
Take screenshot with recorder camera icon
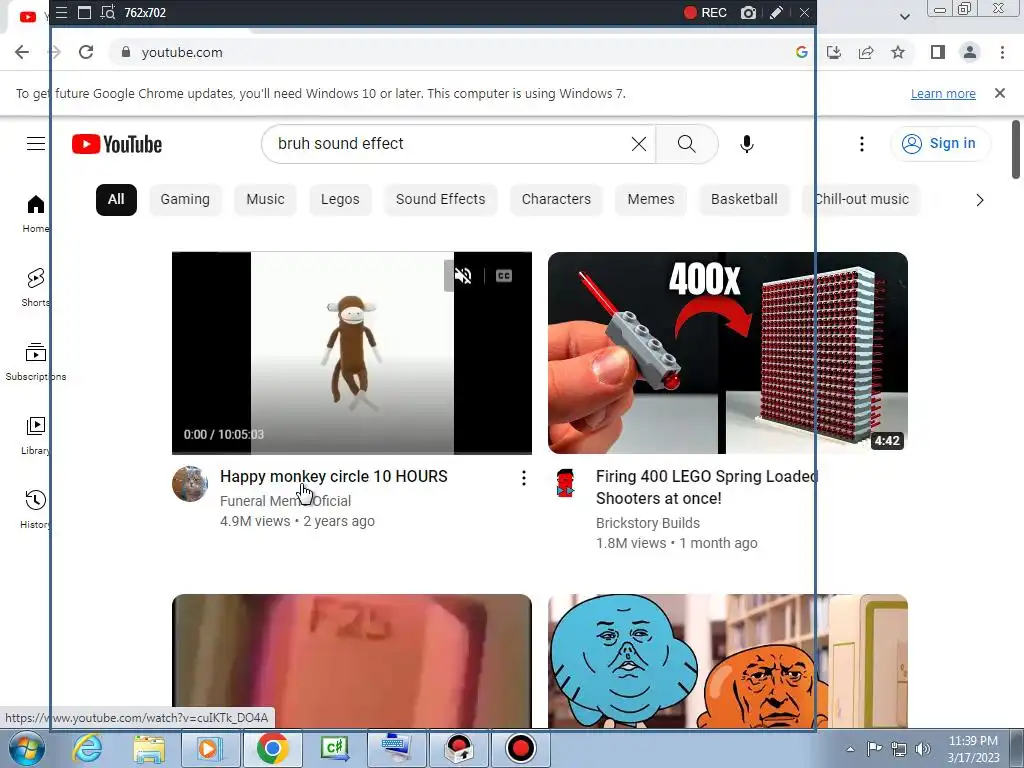click(x=748, y=12)
